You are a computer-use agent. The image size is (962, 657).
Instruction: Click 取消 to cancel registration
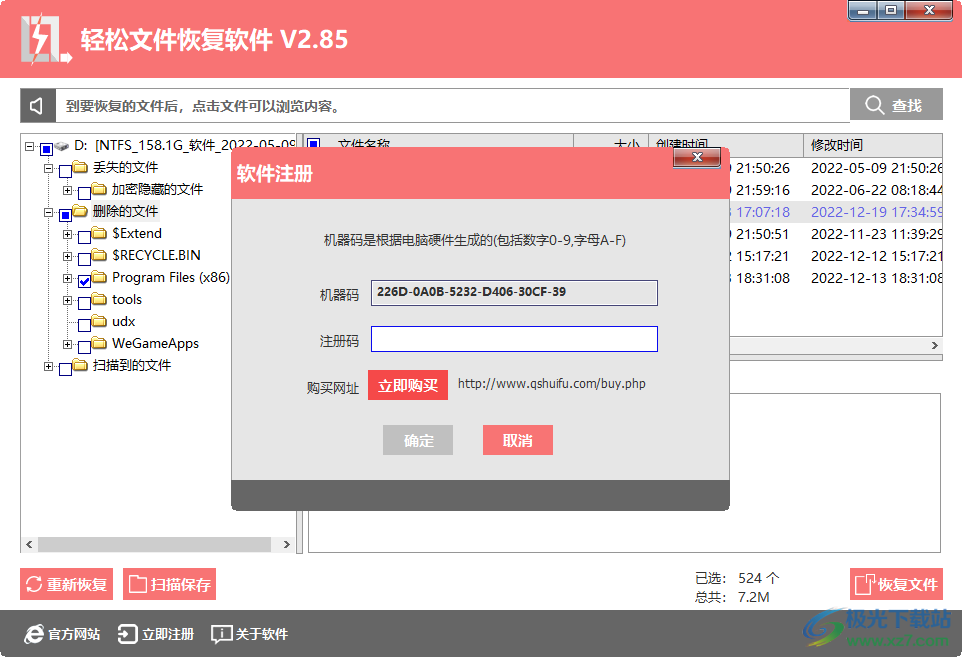(x=517, y=440)
